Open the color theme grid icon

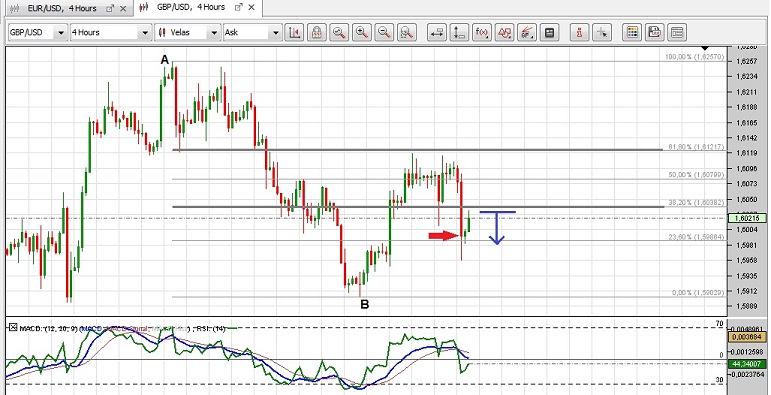[x=632, y=33]
